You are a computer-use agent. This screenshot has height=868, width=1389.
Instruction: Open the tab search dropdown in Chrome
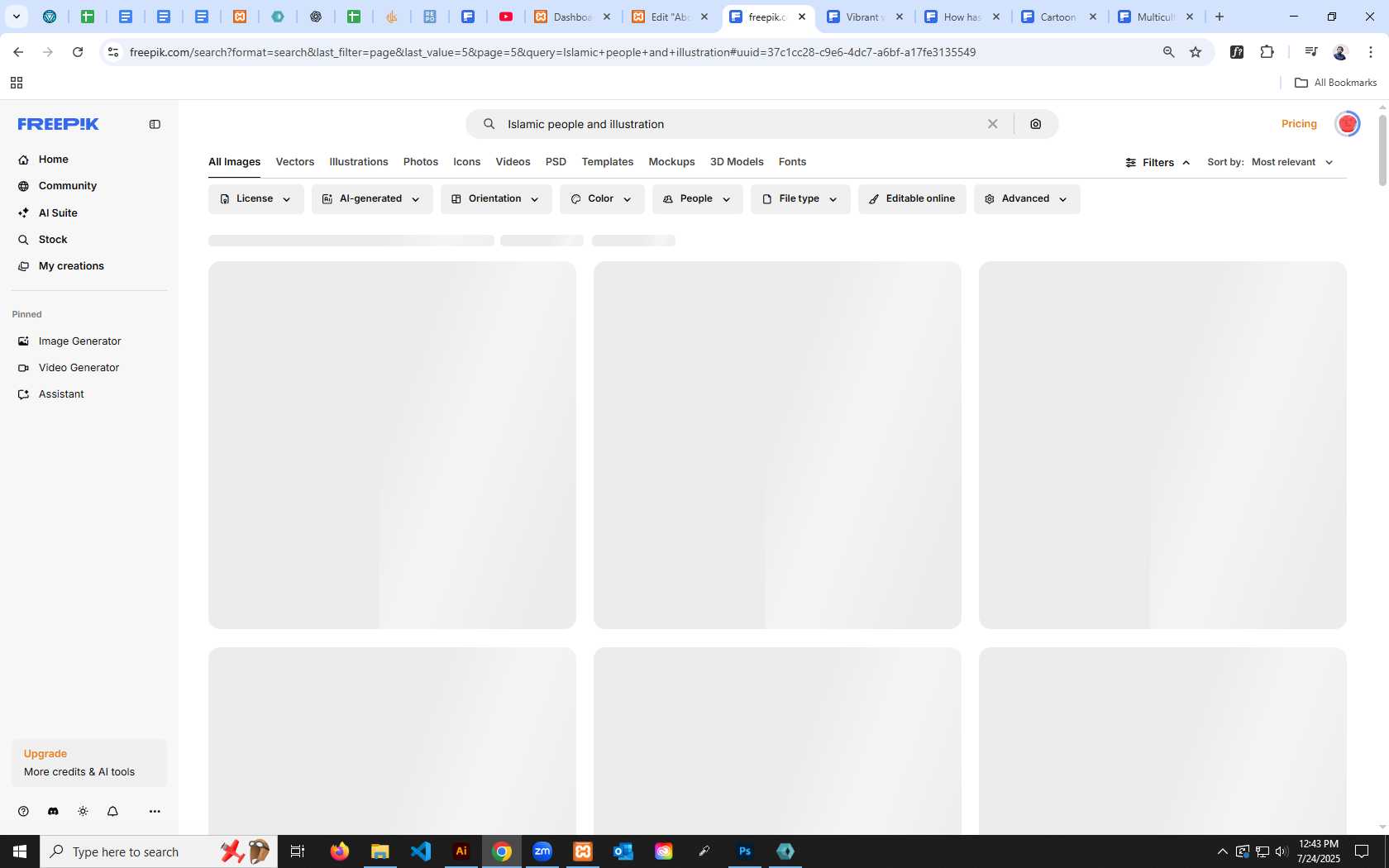coord(16,17)
